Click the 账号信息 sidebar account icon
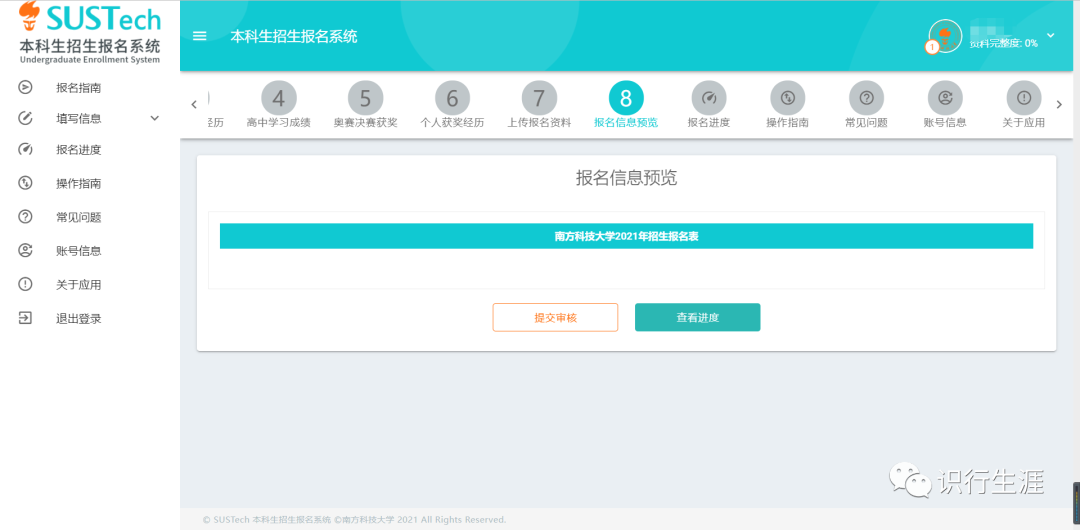Viewport: 1080px width, 530px height. tap(25, 251)
